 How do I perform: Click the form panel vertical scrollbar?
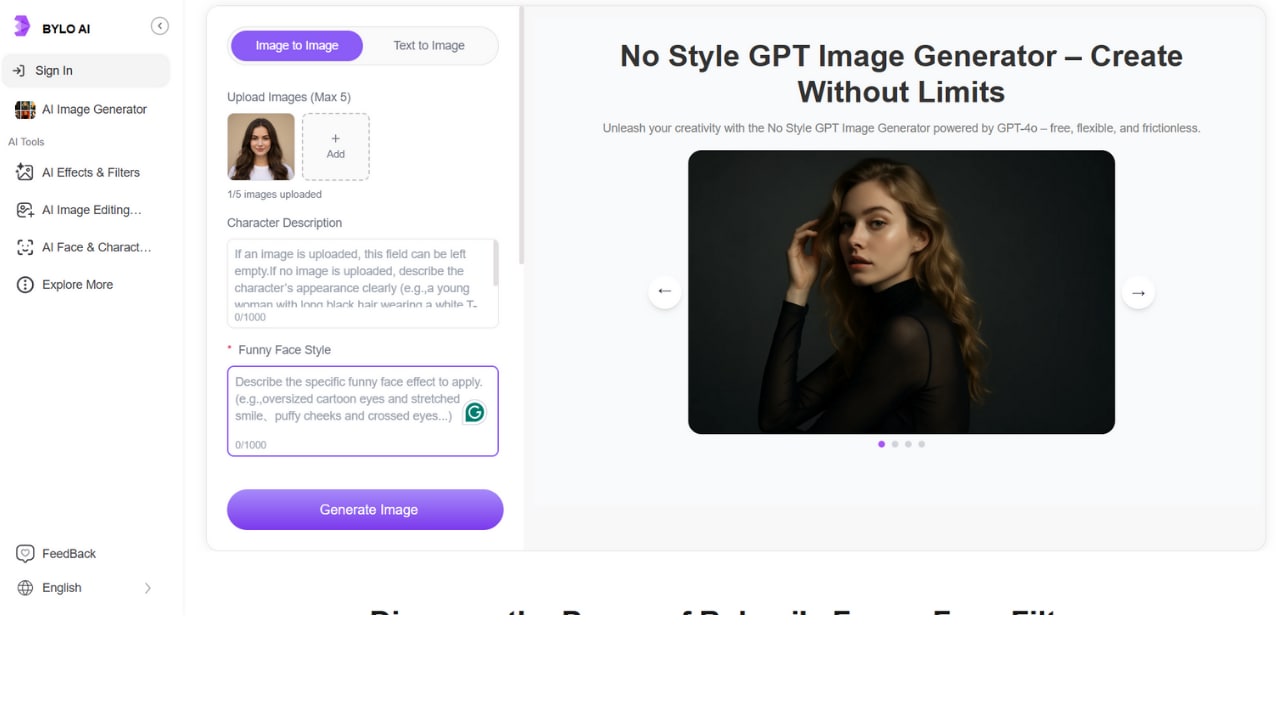(520, 135)
